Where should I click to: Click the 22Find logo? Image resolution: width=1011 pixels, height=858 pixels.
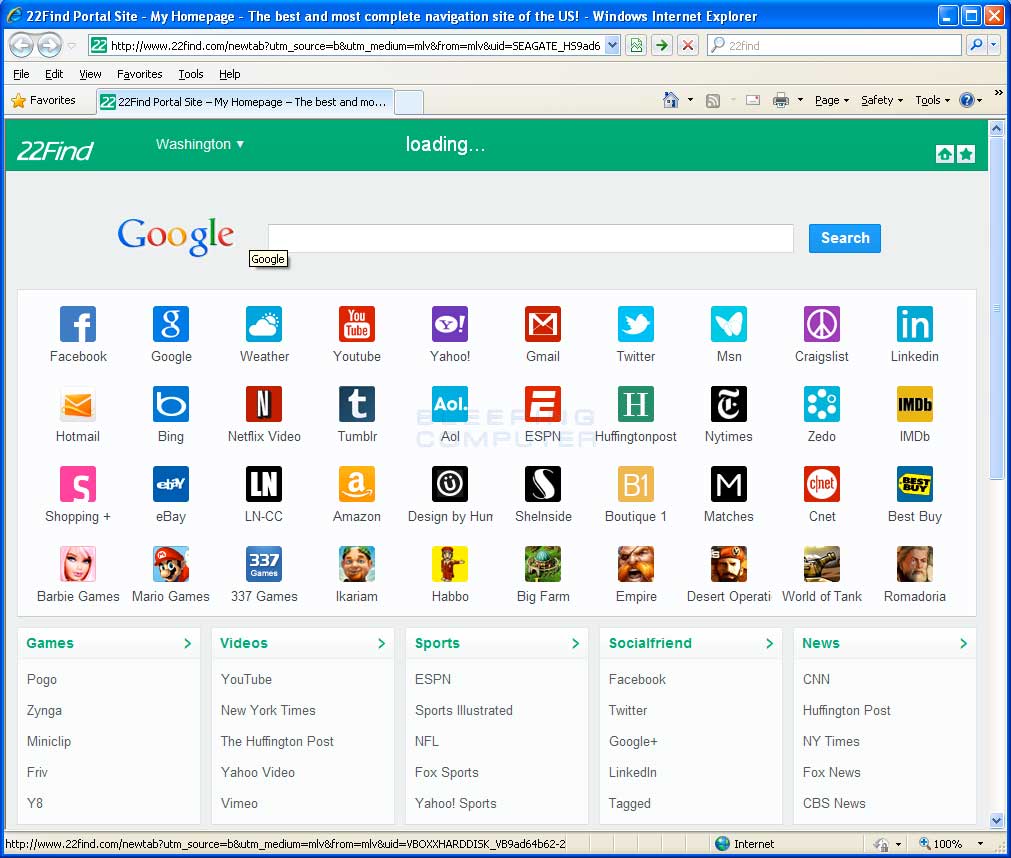click(x=55, y=151)
